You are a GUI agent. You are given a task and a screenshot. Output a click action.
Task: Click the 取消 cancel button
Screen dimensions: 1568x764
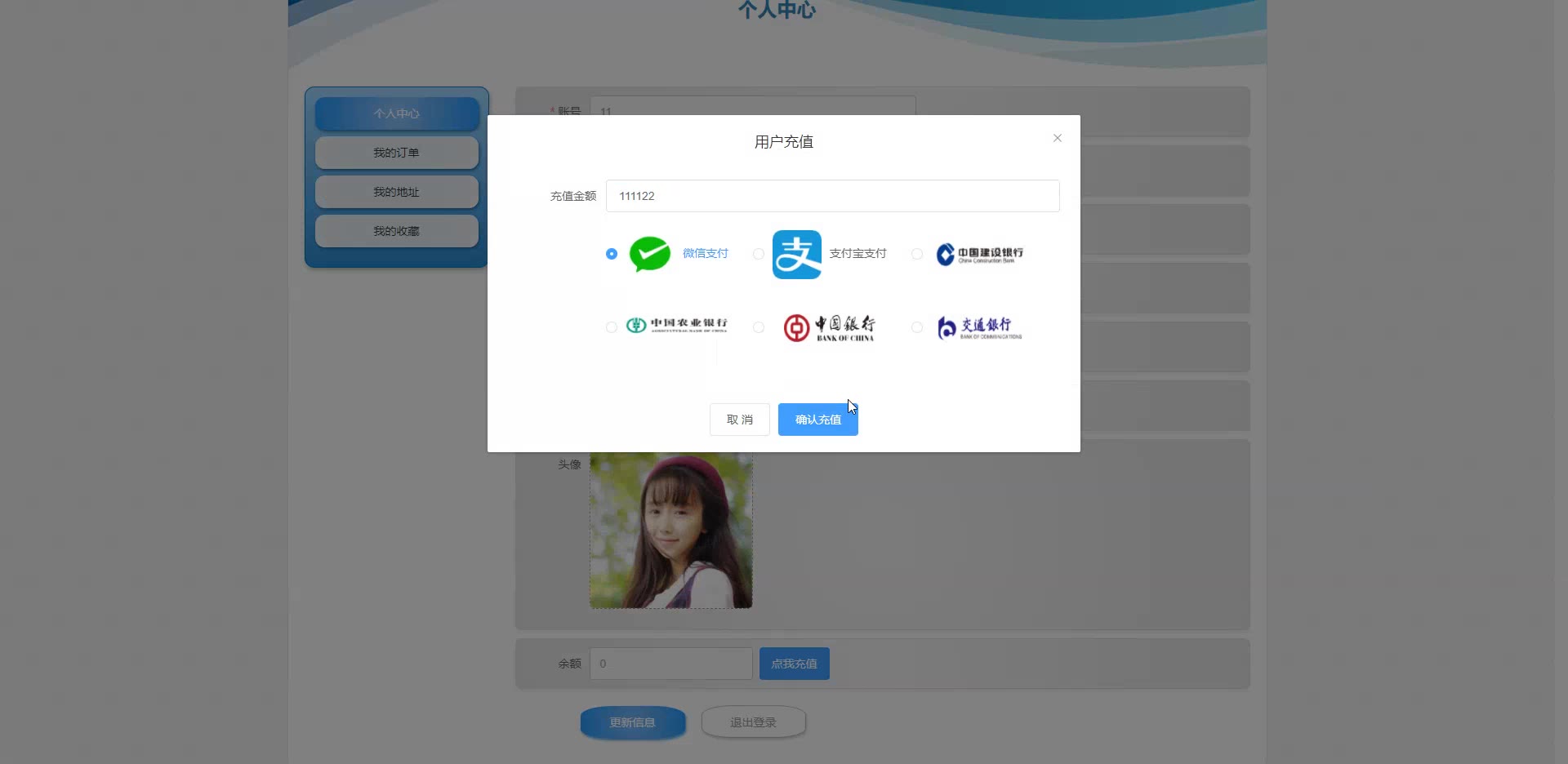click(740, 420)
